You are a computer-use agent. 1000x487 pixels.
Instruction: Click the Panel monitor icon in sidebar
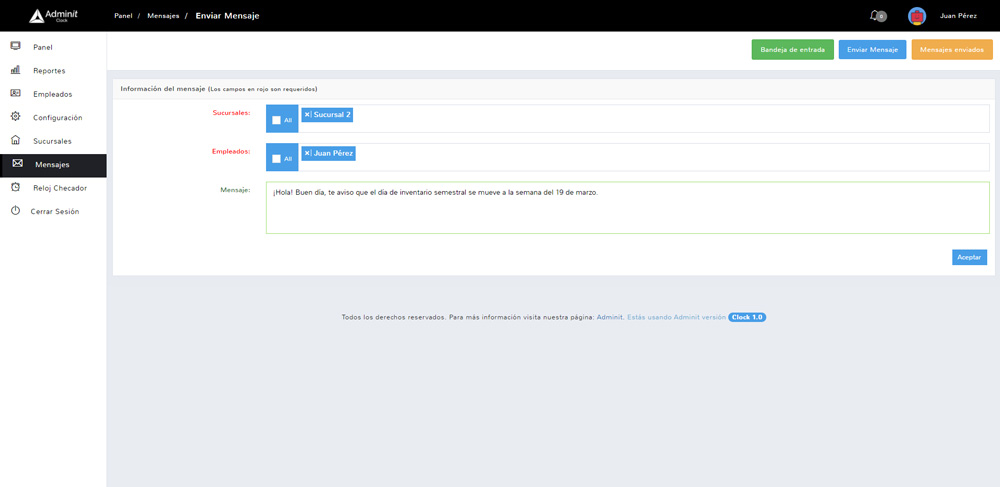tap(15, 46)
